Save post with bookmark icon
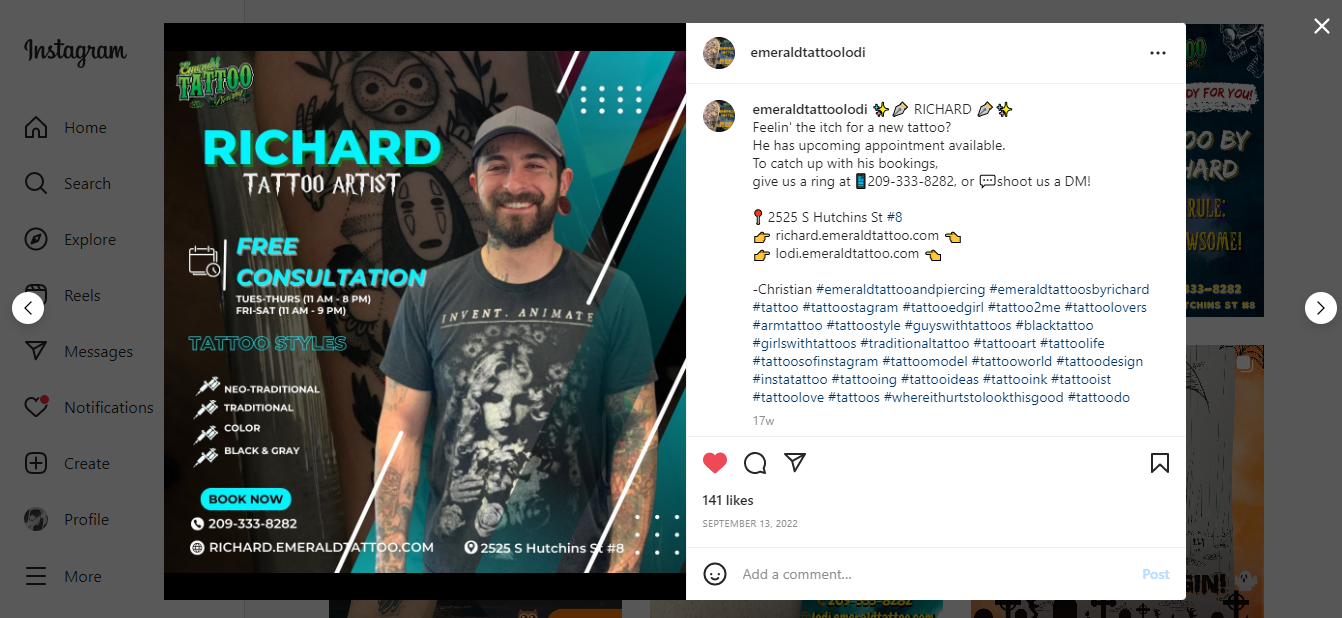The width and height of the screenshot is (1342, 618). tap(1160, 463)
